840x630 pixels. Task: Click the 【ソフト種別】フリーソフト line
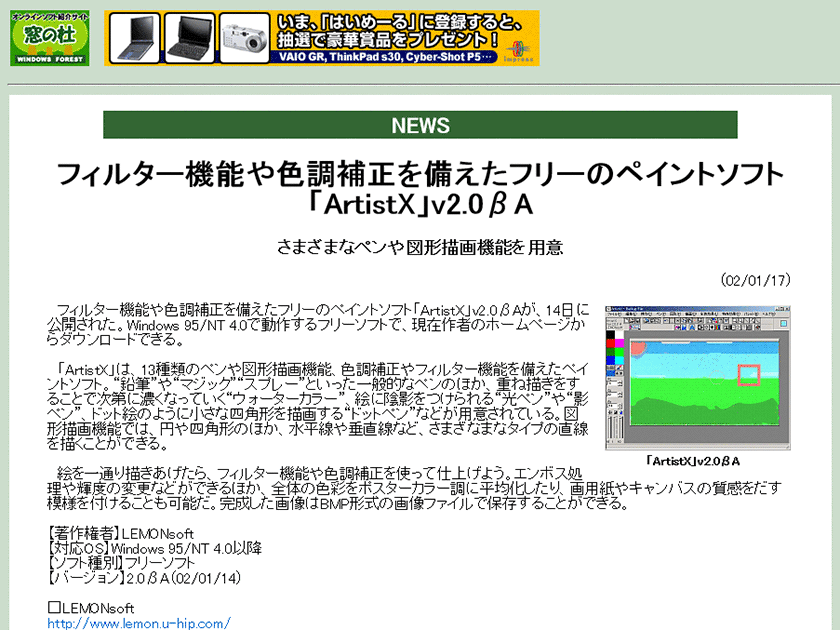121,563
